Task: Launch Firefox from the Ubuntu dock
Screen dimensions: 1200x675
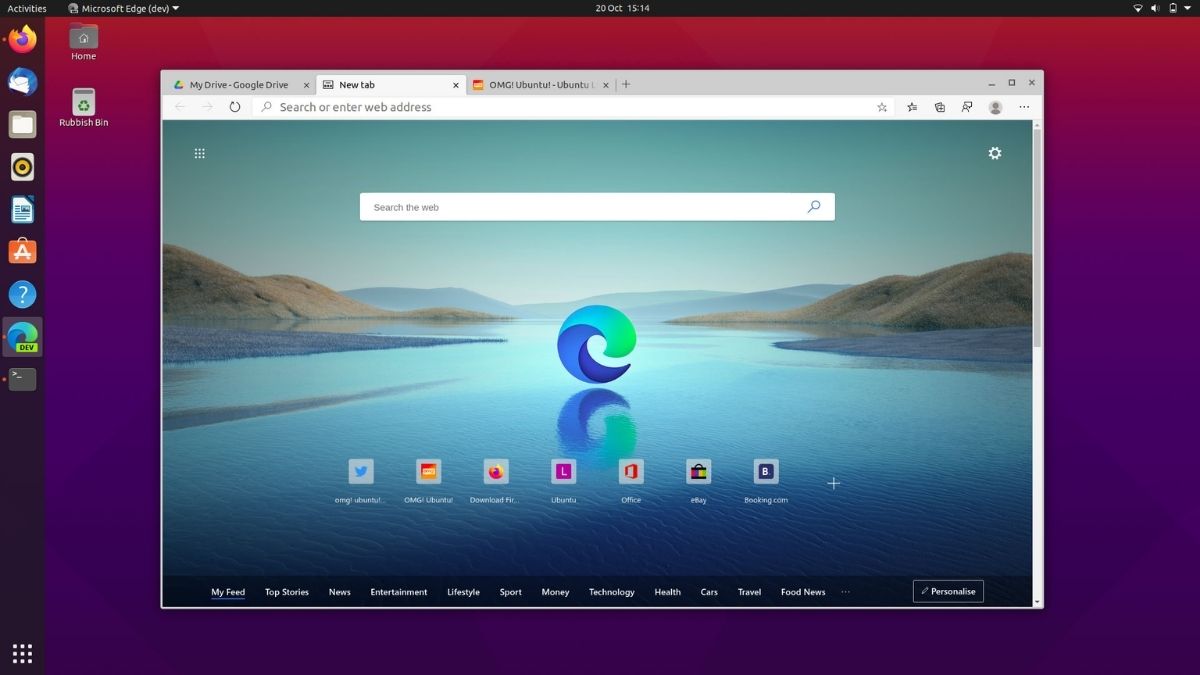Action: 22,38
